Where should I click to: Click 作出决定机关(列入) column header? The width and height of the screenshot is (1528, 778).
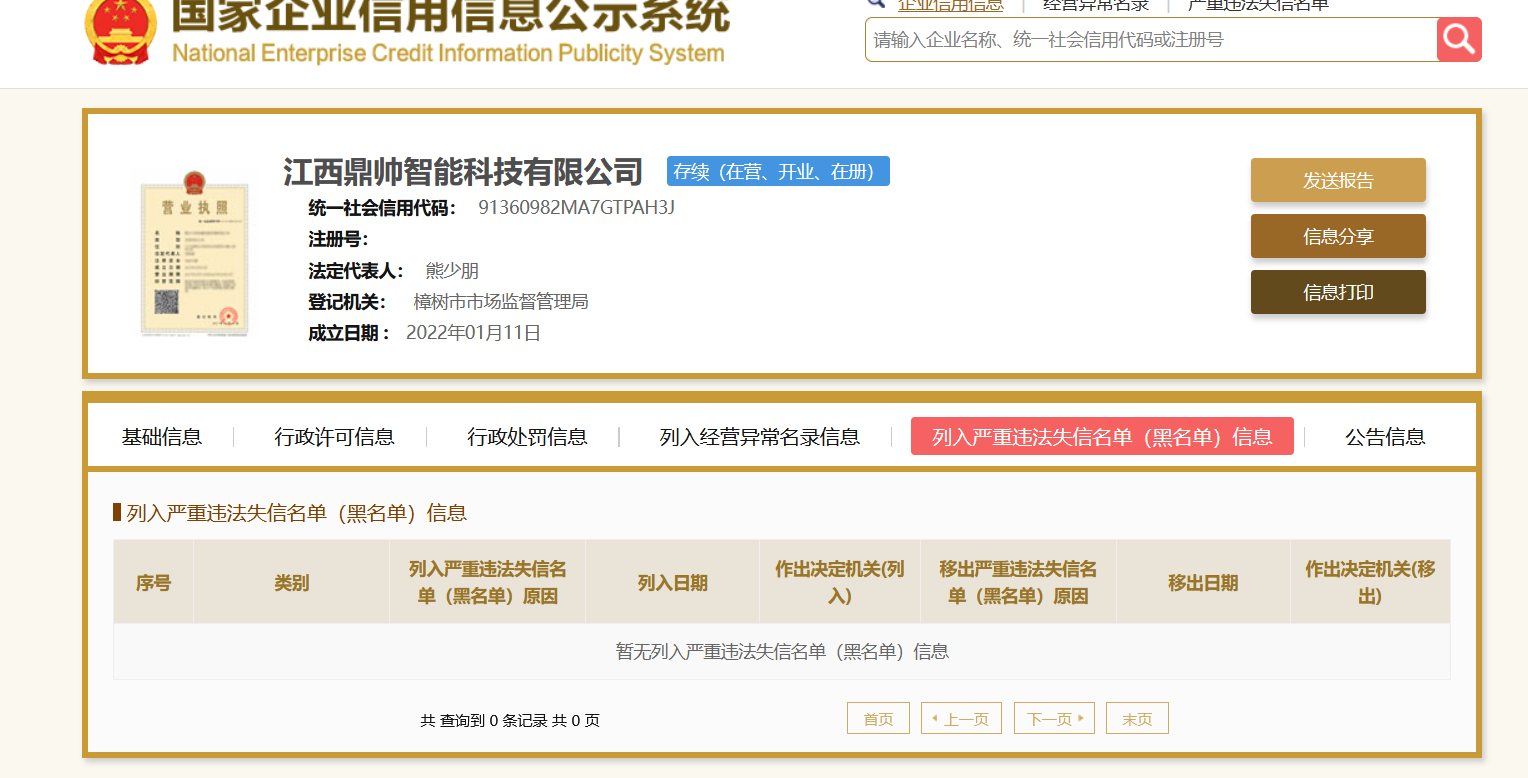840,583
